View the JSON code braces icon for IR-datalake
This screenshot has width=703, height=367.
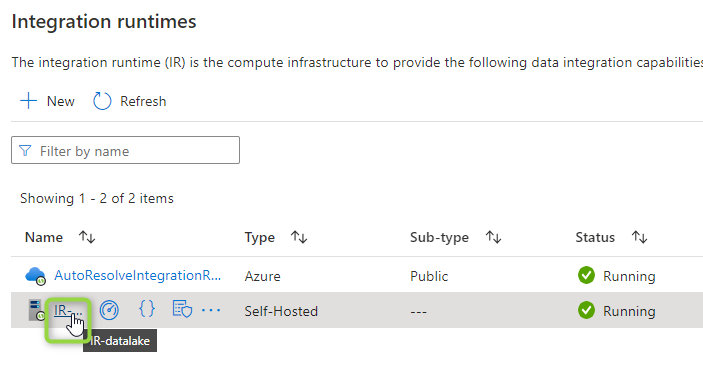pyautogui.click(x=147, y=309)
